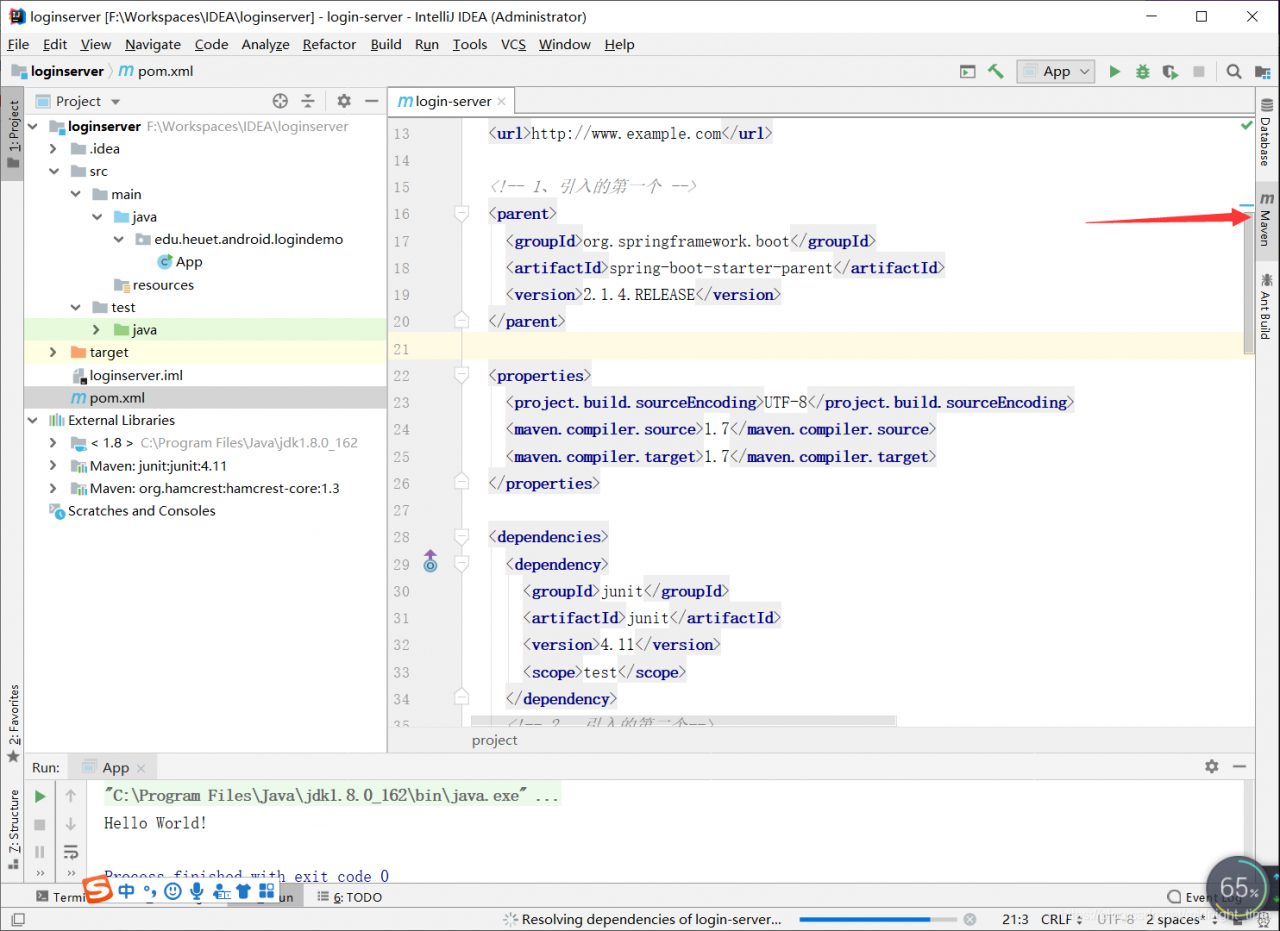1280x931 pixels.
Task: Collapse the main folder
Action: (x=75, y=195)
